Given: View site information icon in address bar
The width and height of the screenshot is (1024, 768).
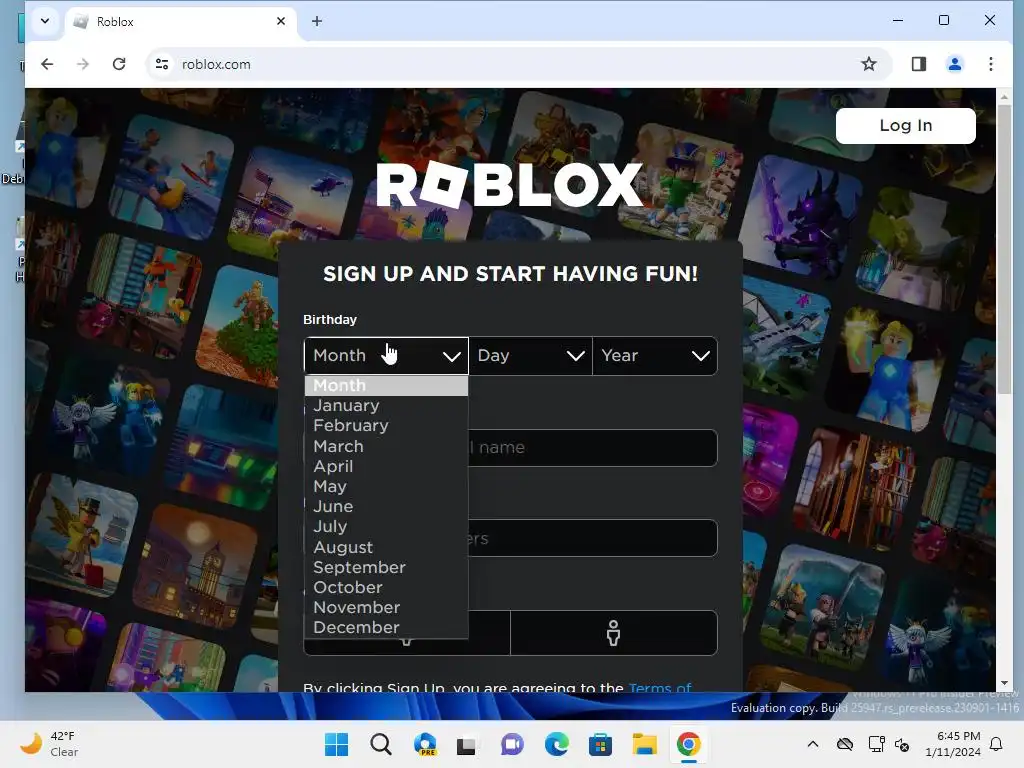Looking at the screenshot, I should (162, 64).
